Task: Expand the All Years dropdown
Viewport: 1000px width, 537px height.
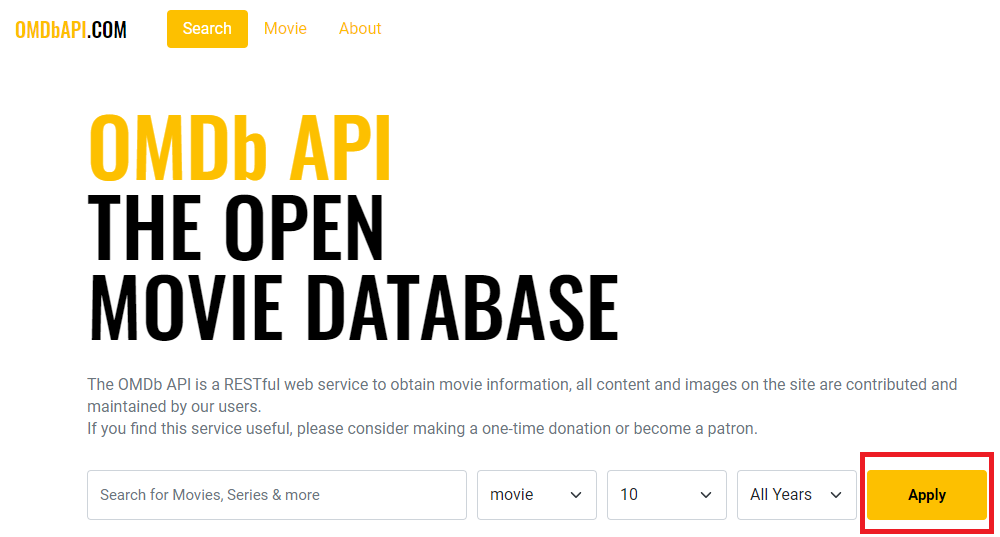Action: click(x=797, y=495)
